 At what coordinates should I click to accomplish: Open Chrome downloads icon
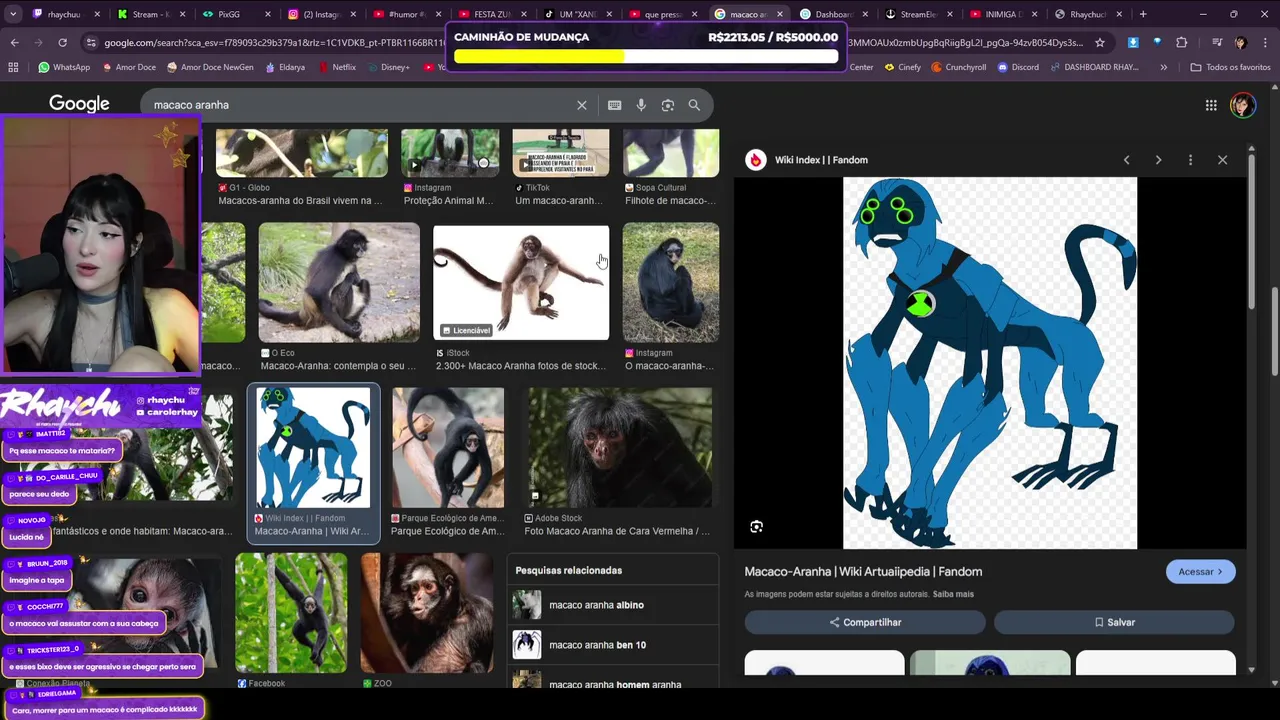[1133, 43]
